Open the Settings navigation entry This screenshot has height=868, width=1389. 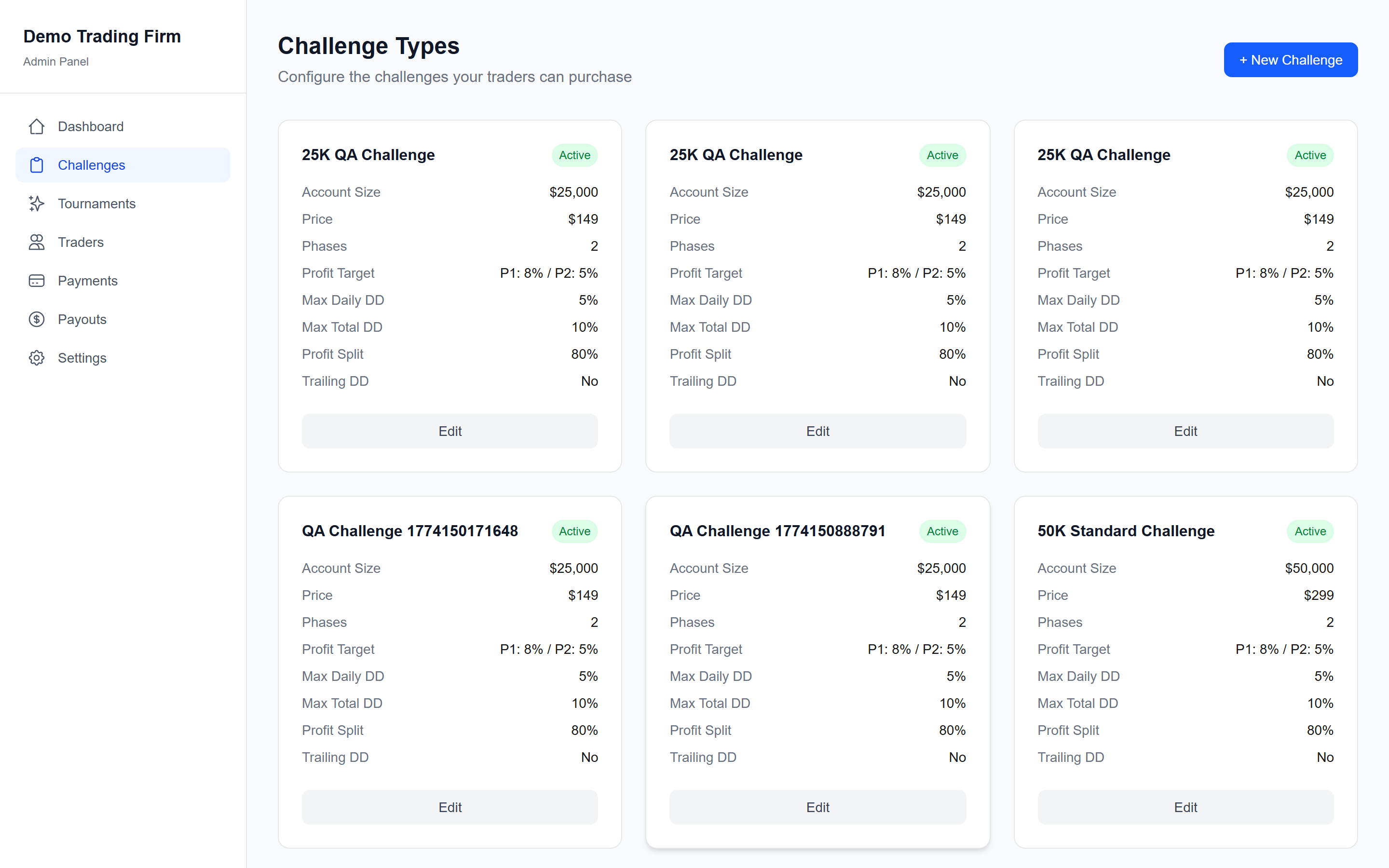pos(82,358)
